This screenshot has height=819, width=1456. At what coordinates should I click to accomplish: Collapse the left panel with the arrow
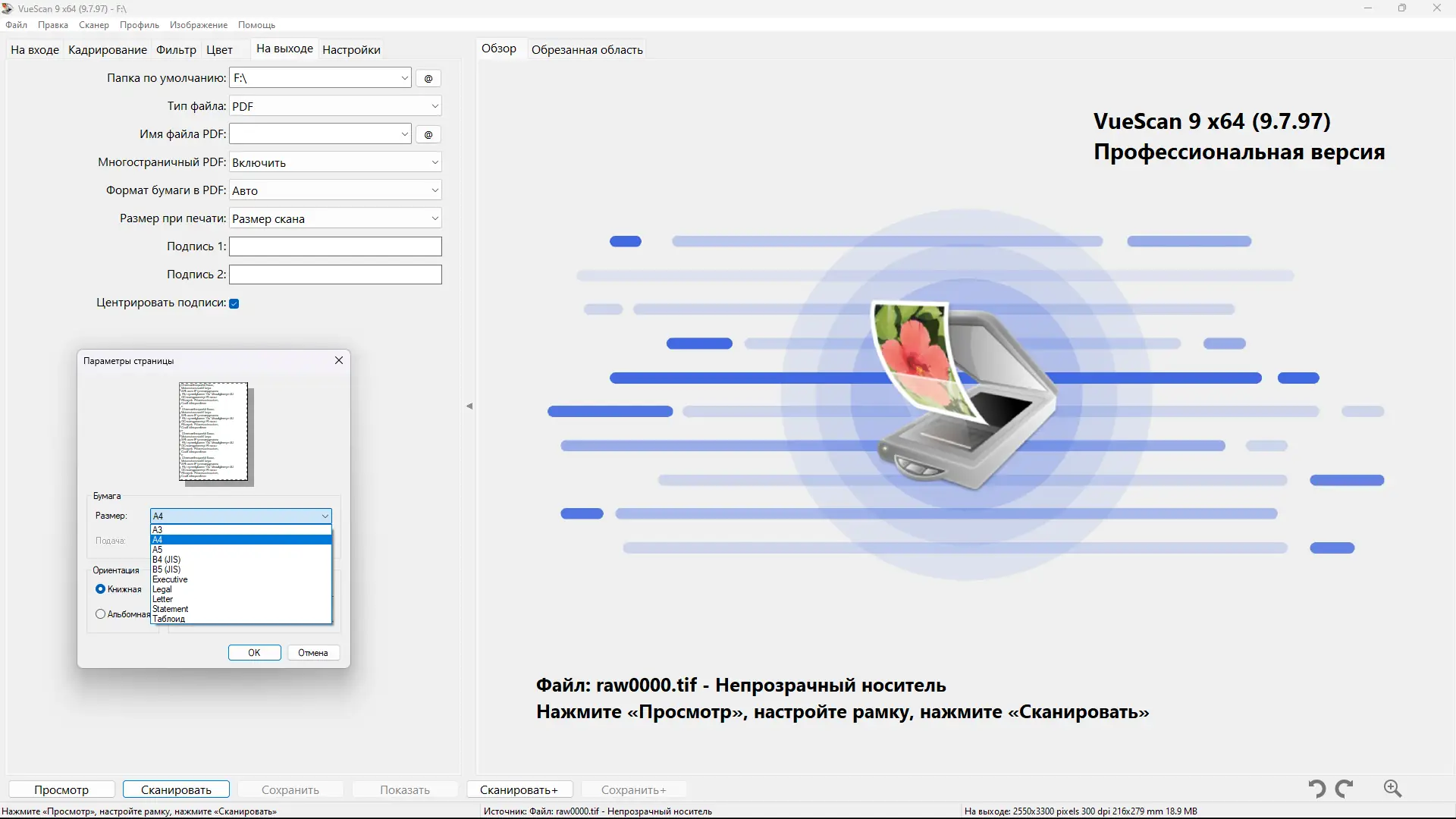469,406
